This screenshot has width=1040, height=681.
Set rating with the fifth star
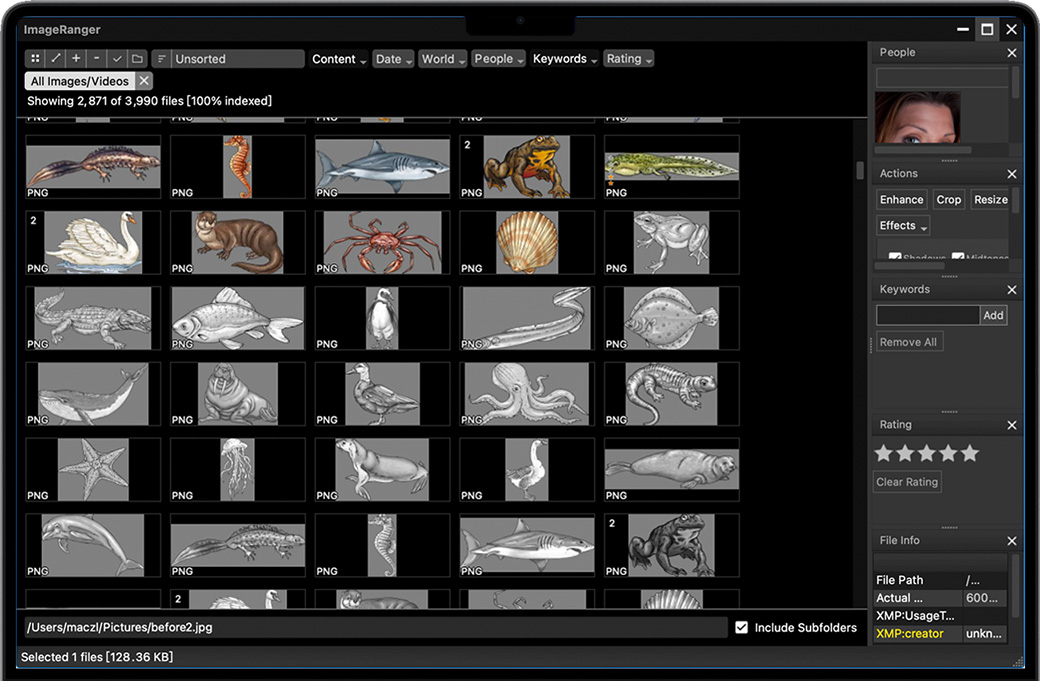970,454
